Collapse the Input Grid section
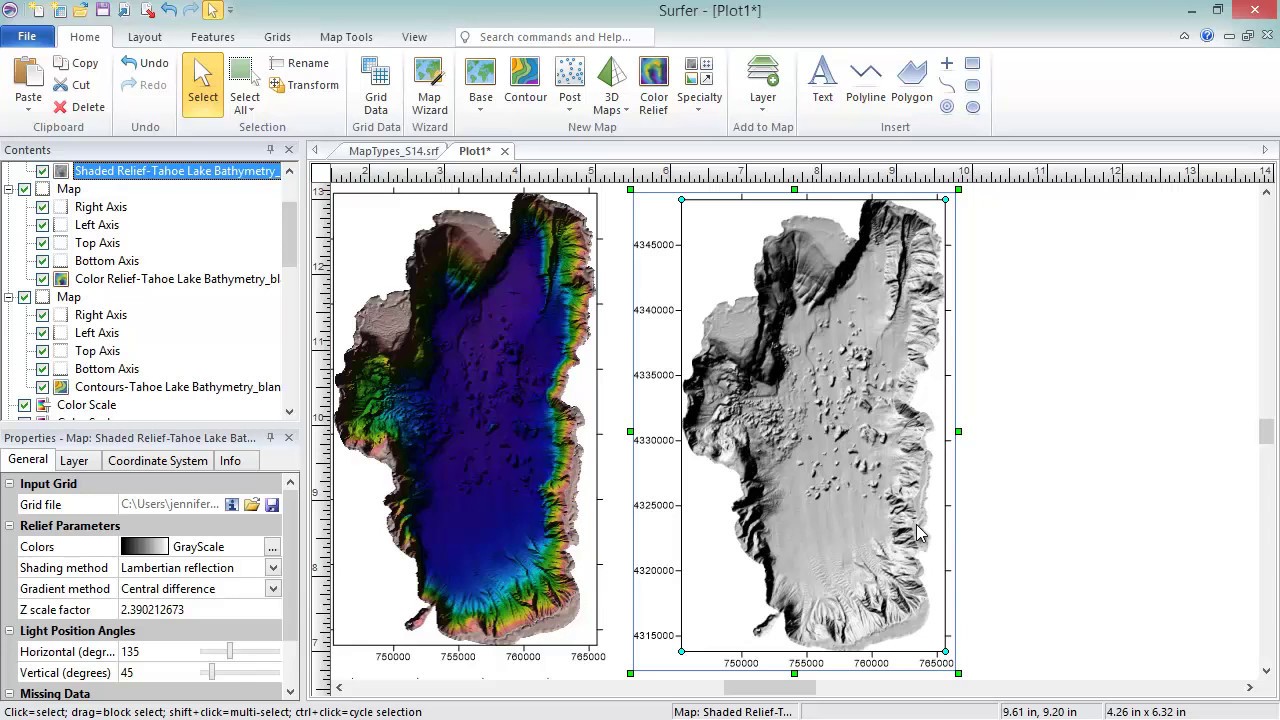The height and width of the screenshot is (720, 1280). pyautogui.click(x=9, y=484)
